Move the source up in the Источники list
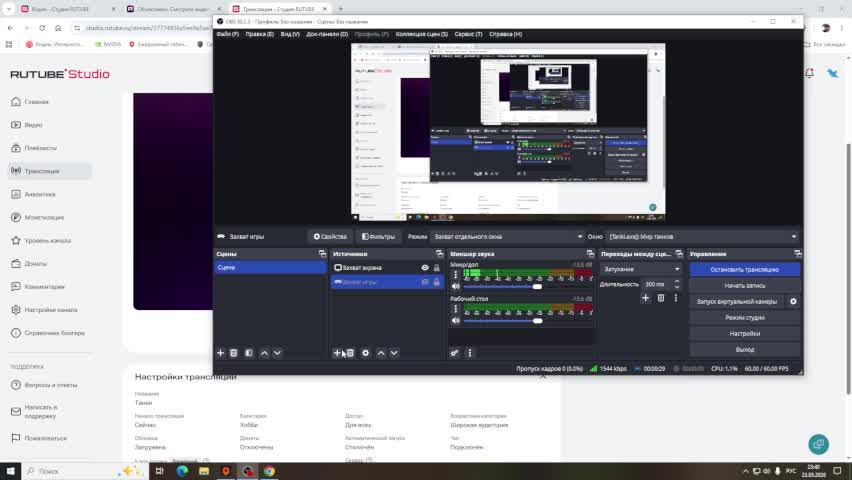 point(381,353)
